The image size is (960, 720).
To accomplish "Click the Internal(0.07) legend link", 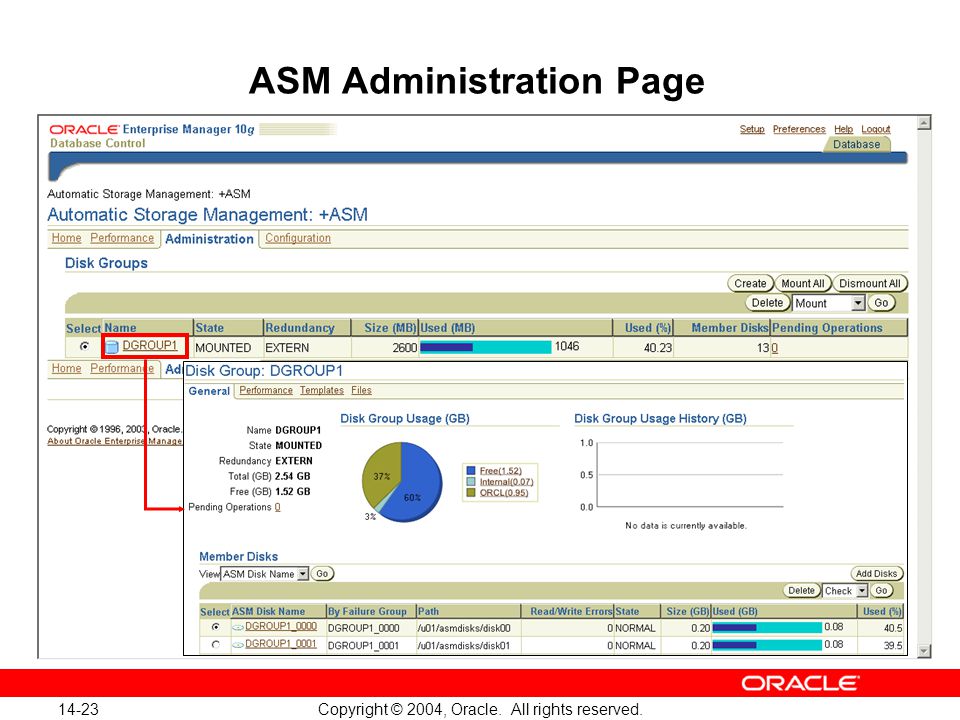I will tap(506, 481).
